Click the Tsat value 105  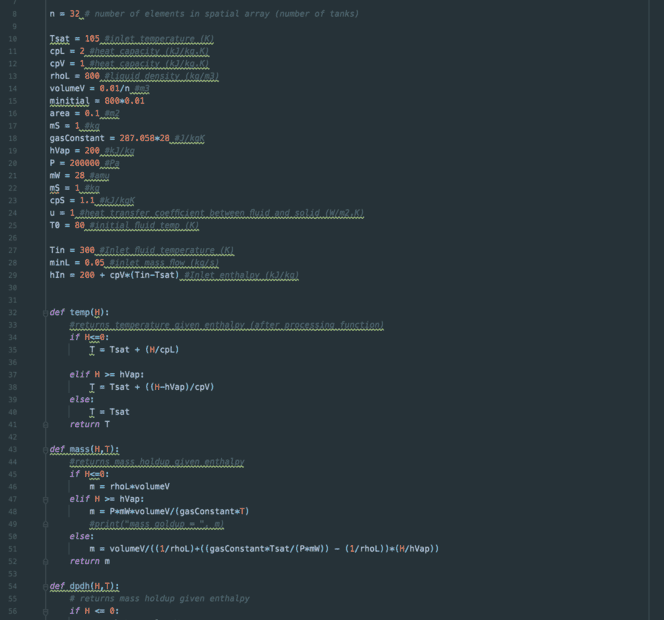93,38
